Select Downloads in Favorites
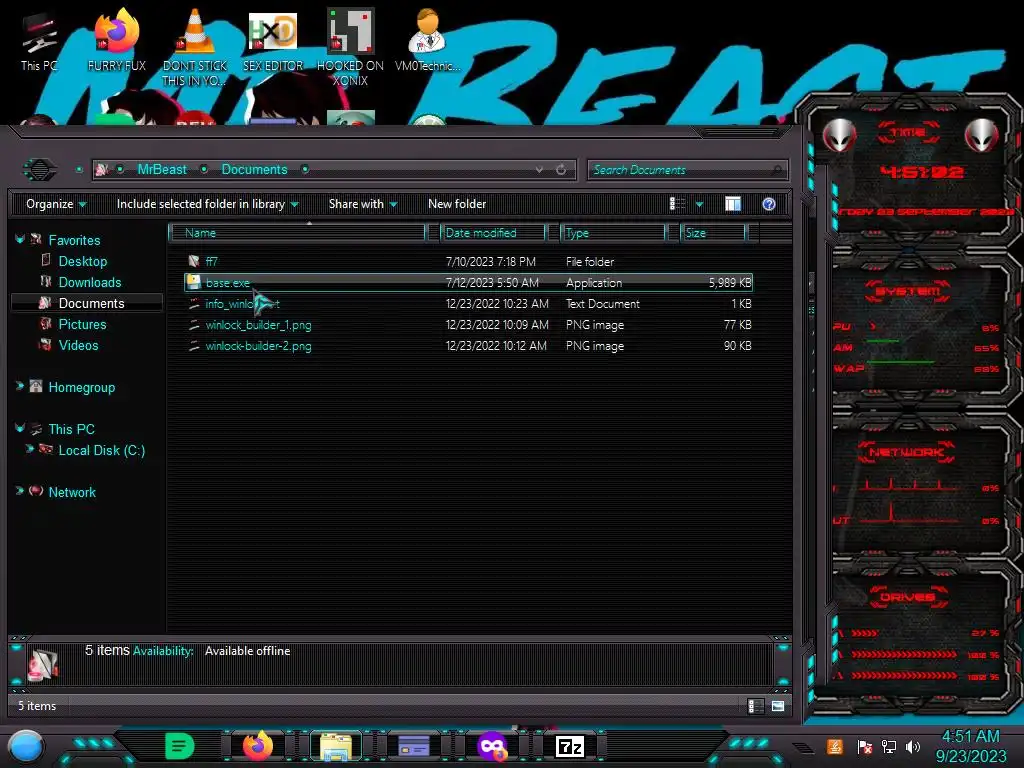Screen dimensions: 1024x768 pyautogui.click(x=89, y=282)
